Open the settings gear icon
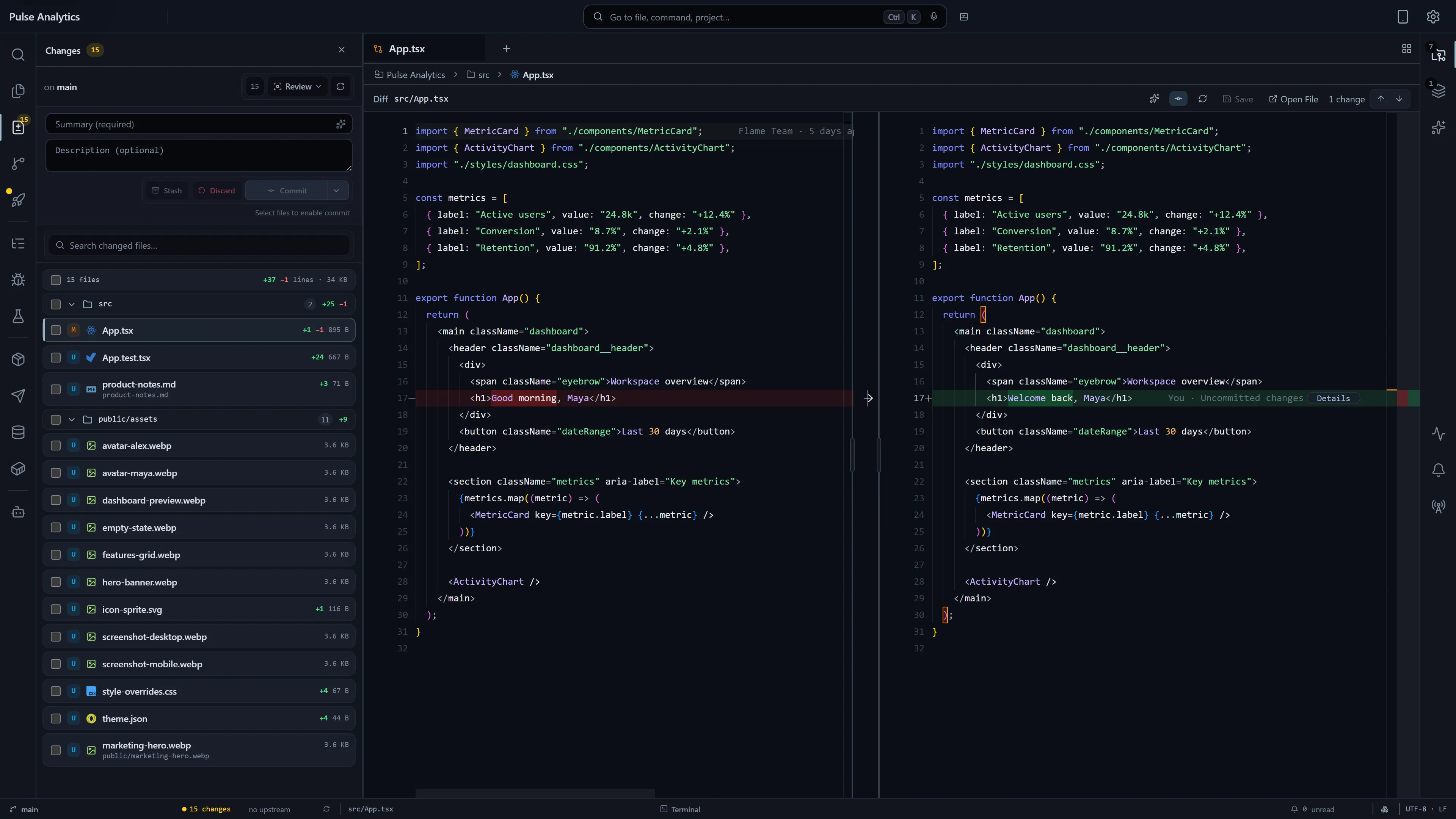The image size is (1456, 819). [1433, 17]
